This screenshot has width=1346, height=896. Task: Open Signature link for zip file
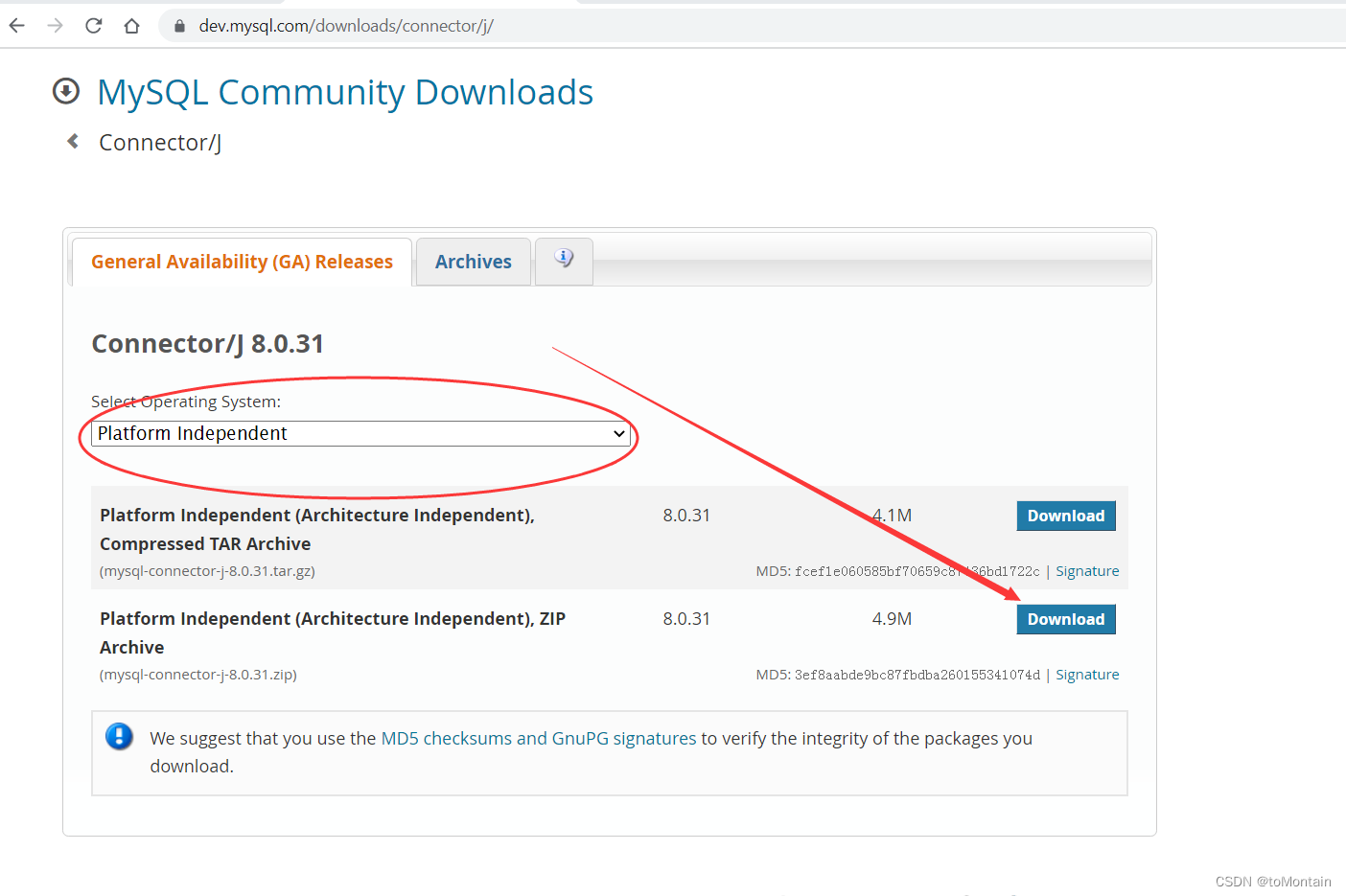[x=1087, y=675]
